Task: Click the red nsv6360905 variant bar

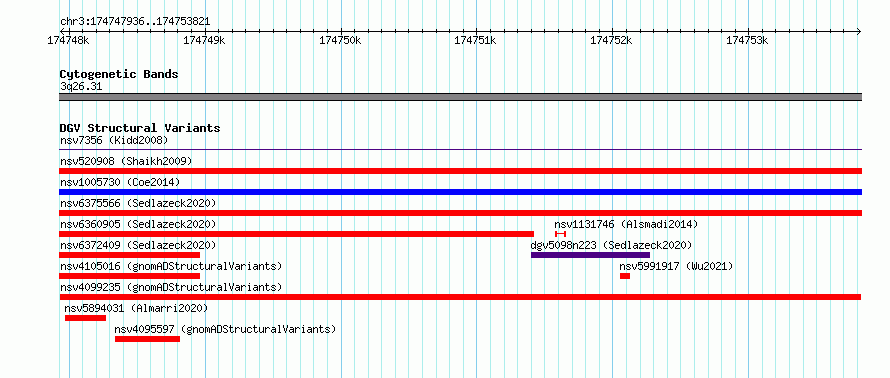Action: [296, 234]
